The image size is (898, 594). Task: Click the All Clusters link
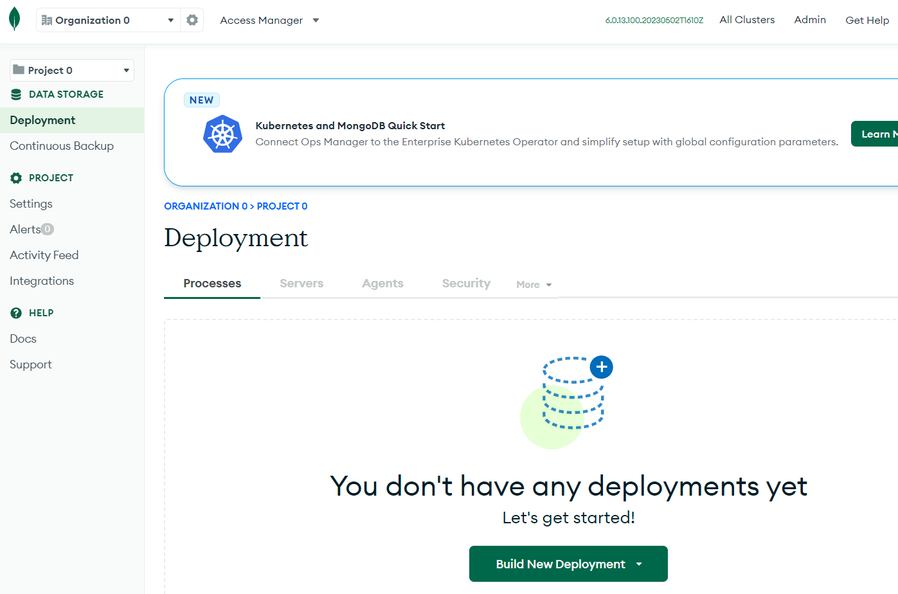[x=747, y=20]
